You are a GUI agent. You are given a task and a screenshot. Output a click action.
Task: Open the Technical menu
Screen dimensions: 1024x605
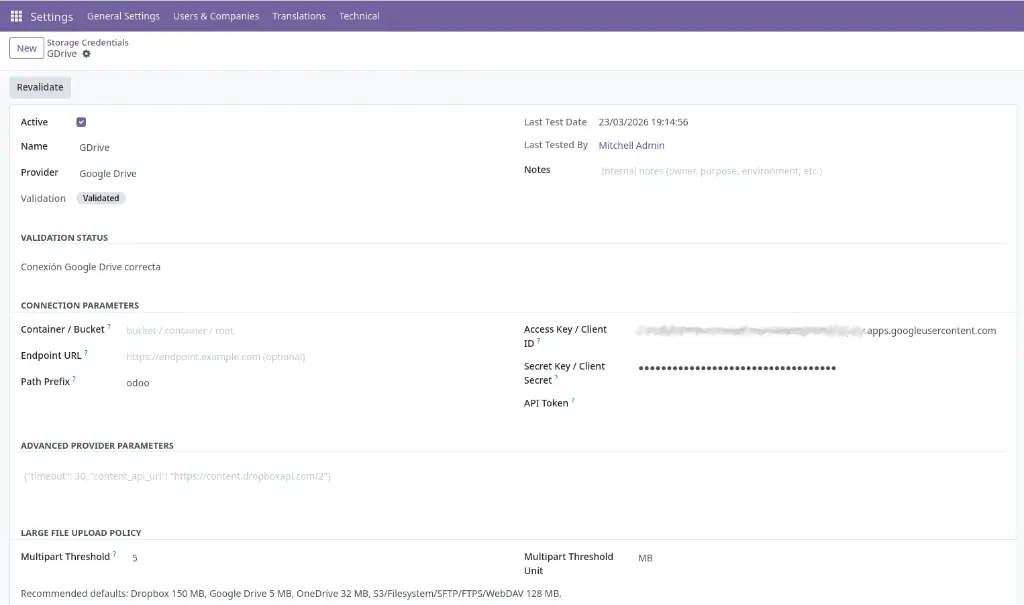pyautogui.click(x=359, y=16)
